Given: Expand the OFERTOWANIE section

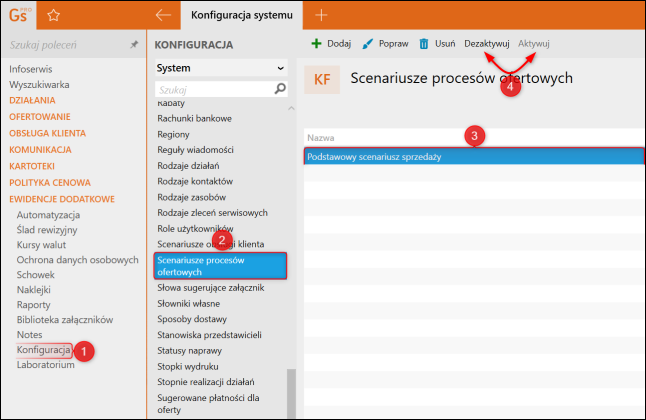Looking at the screenshot, I should pyautogui.click(x=40, y=117).
